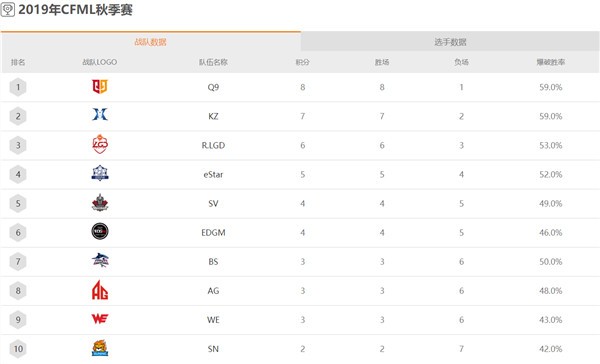Viewport: 600px width, 364px height.
Task: Click the KZ team logo
Action: tap(100, 114)
